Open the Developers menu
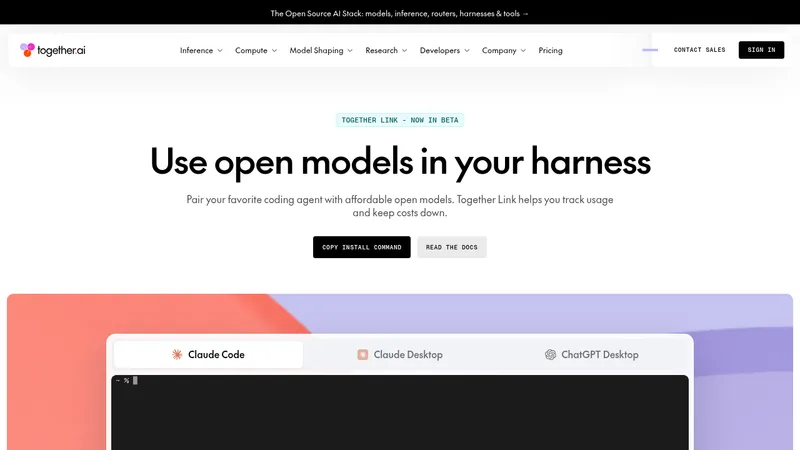This screenshot has width=800, height=450. coord(444,51)
